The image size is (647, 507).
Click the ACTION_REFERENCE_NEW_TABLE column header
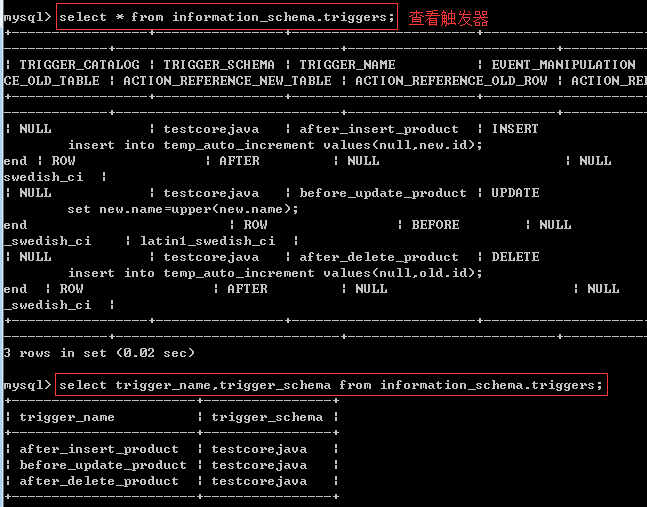click(x=227, y=81)
